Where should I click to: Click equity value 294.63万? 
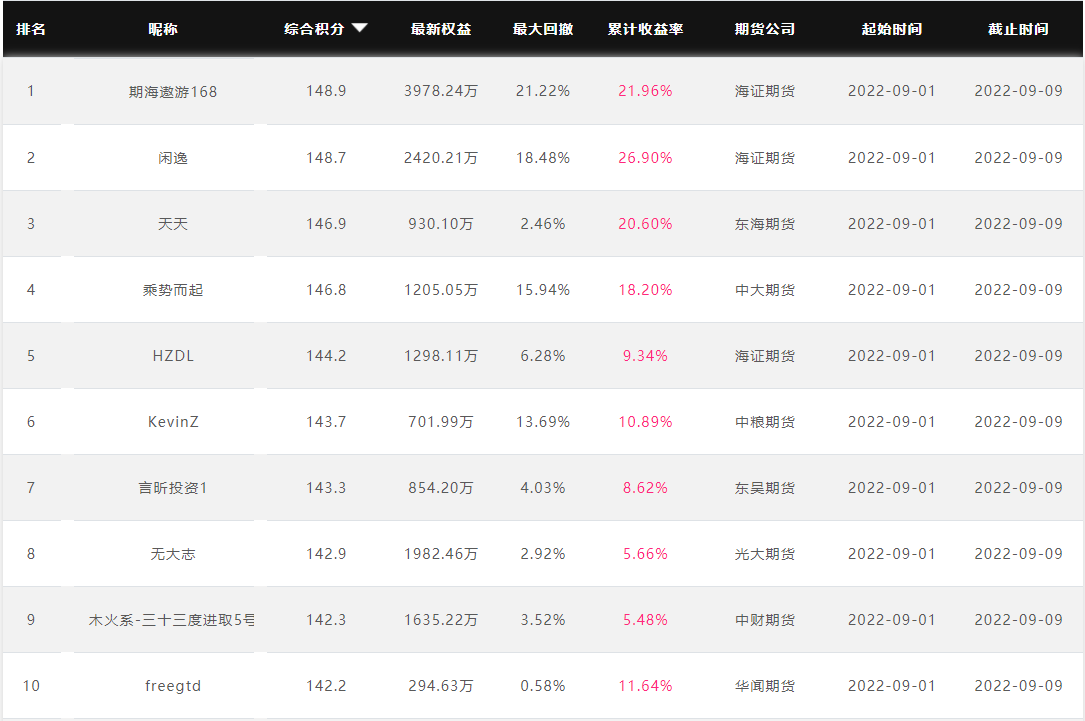[441, 686]
